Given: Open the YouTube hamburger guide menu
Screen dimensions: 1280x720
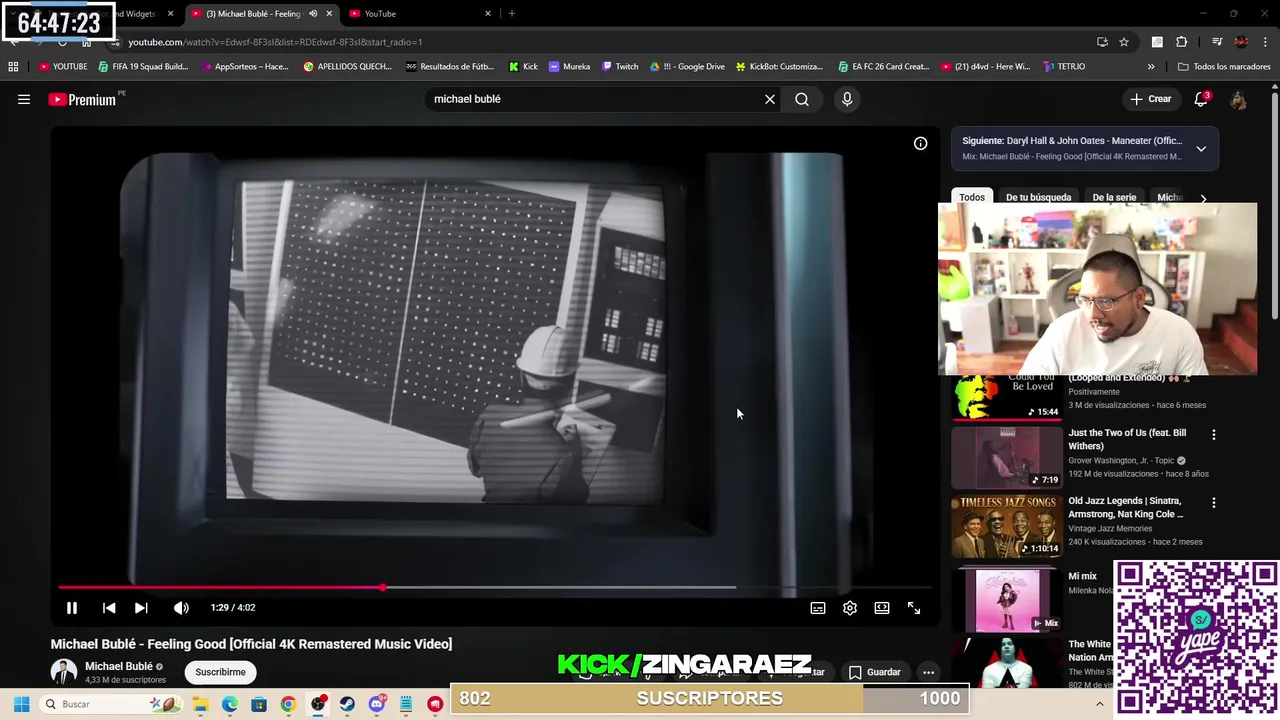Looking at the screenshot, I should [24, 99].
